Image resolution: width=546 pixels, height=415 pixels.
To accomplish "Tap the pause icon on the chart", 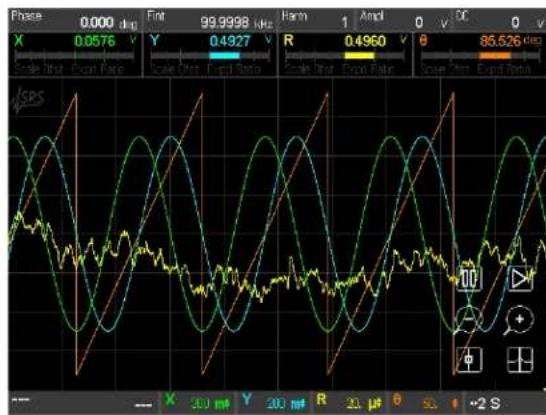I will 469,279.
